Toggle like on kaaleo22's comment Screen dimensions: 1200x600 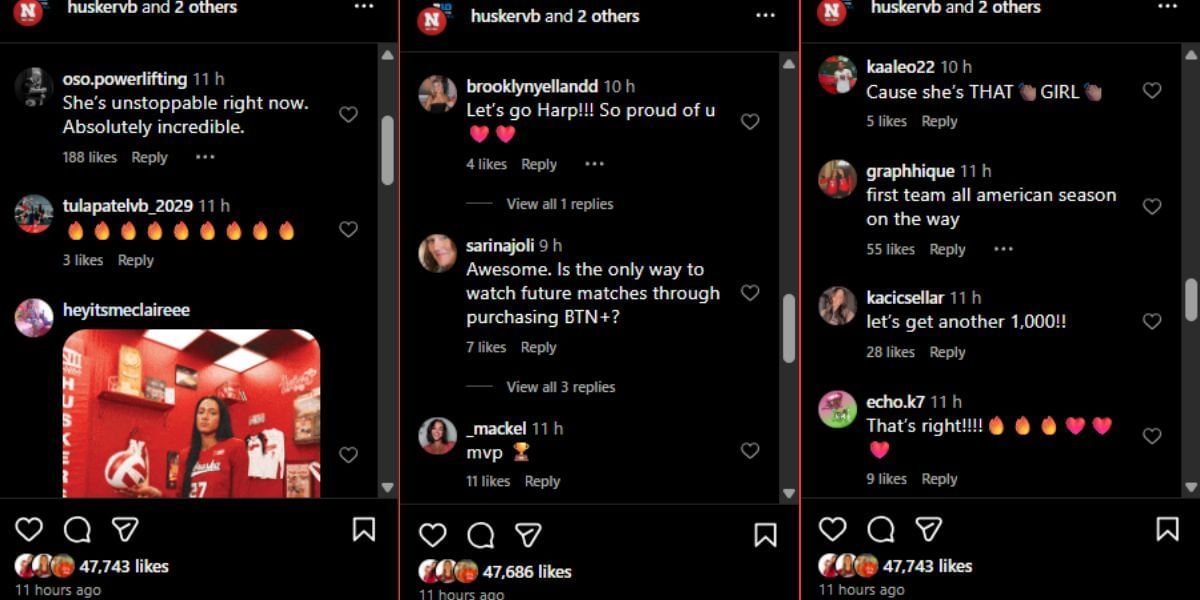(1152, 90)
